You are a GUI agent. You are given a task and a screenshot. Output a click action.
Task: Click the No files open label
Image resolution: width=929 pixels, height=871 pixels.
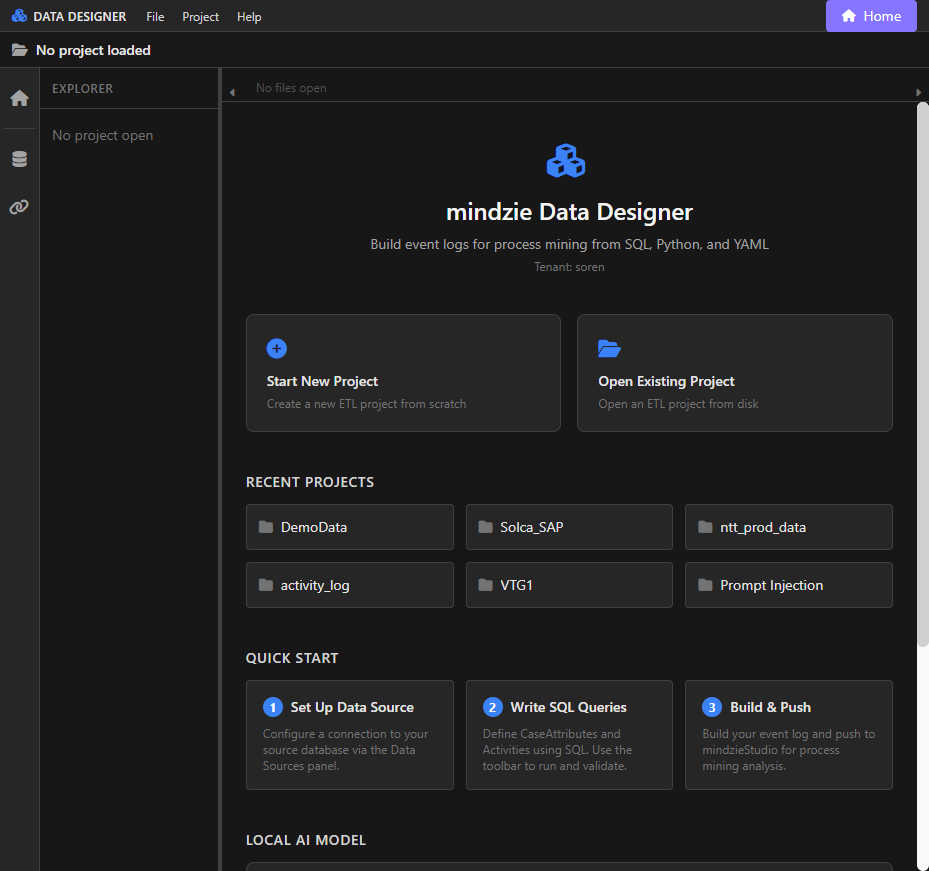[291, 88]
